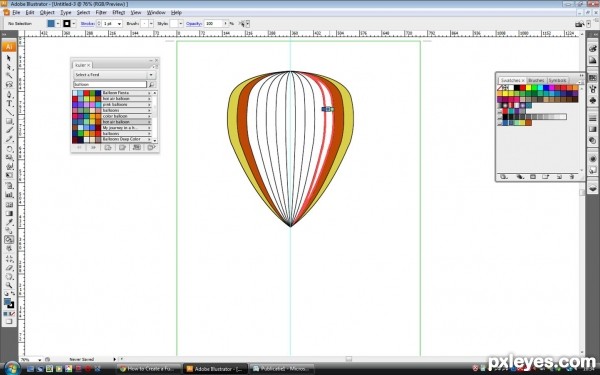Select the Paintbrush tool
Viewport: 600px width, 375px height.
click(x=9, y=130)
